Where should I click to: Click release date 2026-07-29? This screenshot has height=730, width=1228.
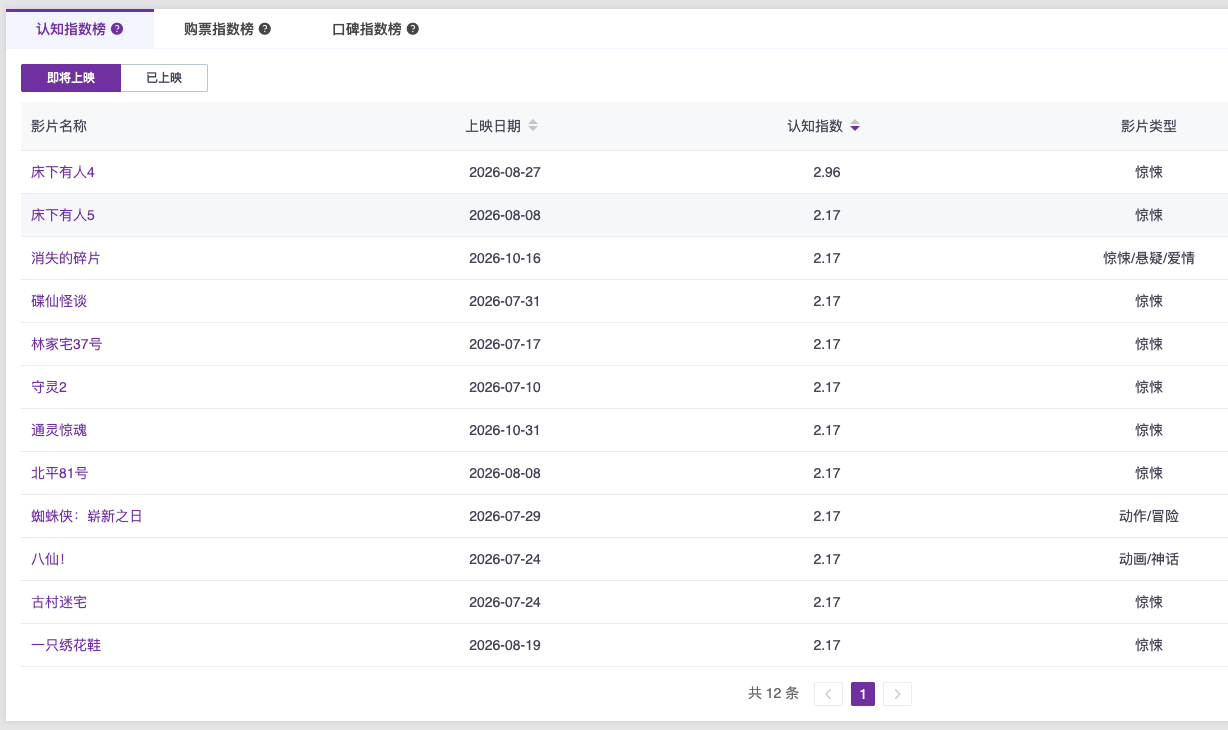[x=505, y=516]
